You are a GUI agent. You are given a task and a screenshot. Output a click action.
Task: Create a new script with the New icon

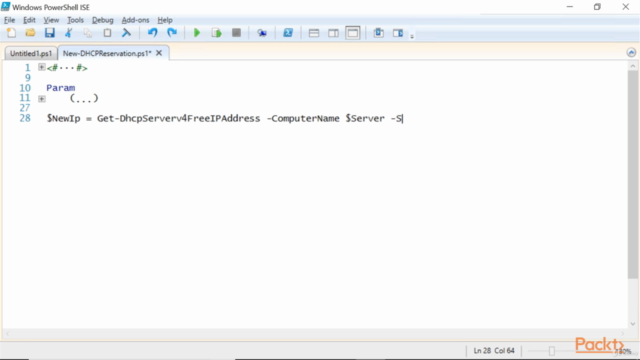click(x=11, y=33)
